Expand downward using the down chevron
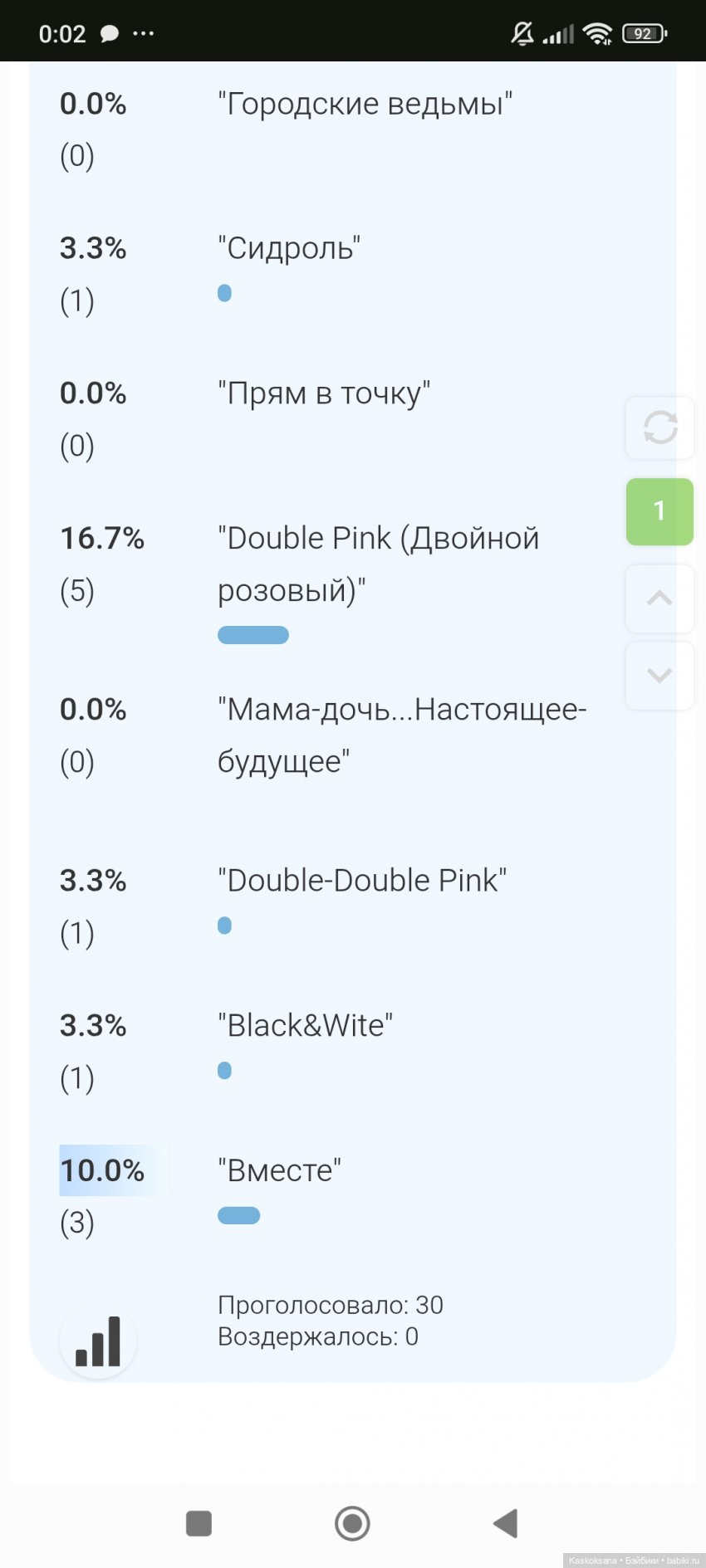The image size is (706, 1568). tap(659, 675)
